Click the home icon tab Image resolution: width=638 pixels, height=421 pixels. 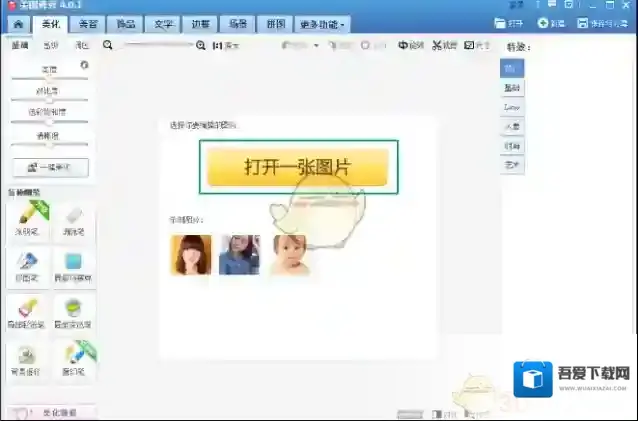(x=17, y=23)
